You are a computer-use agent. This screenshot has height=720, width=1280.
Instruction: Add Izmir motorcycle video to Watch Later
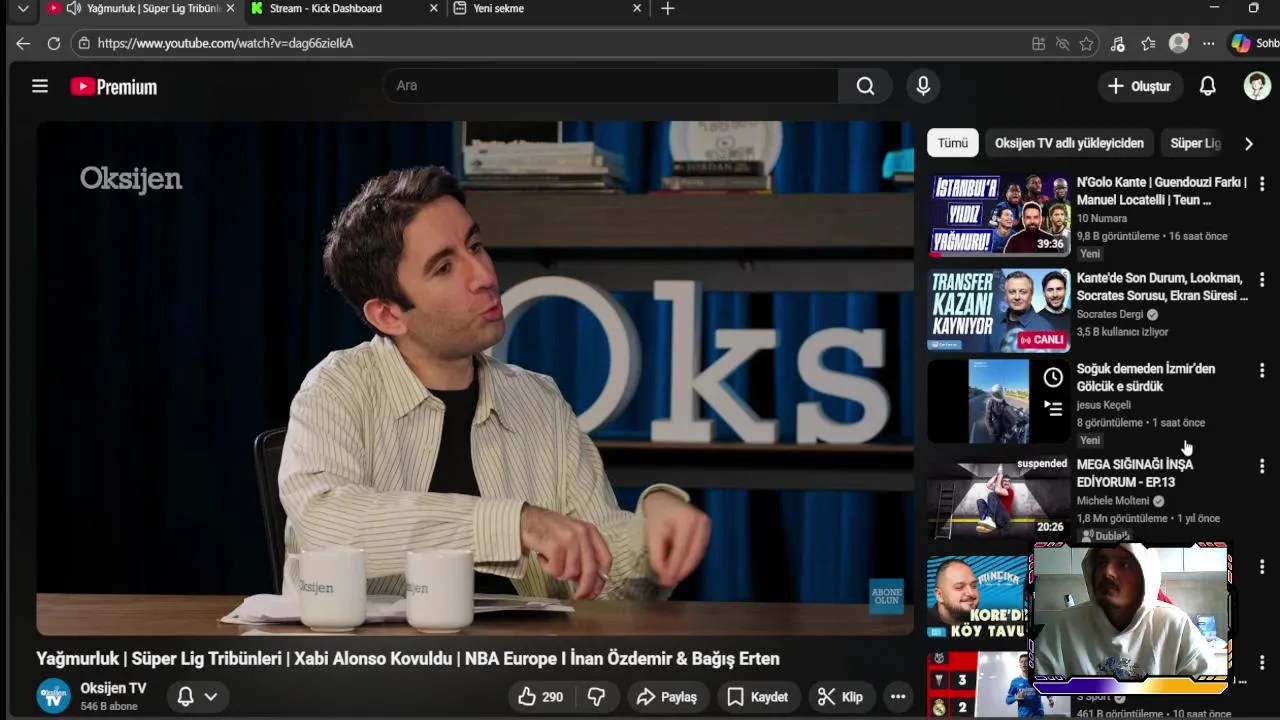click(x=1053, y=378)
